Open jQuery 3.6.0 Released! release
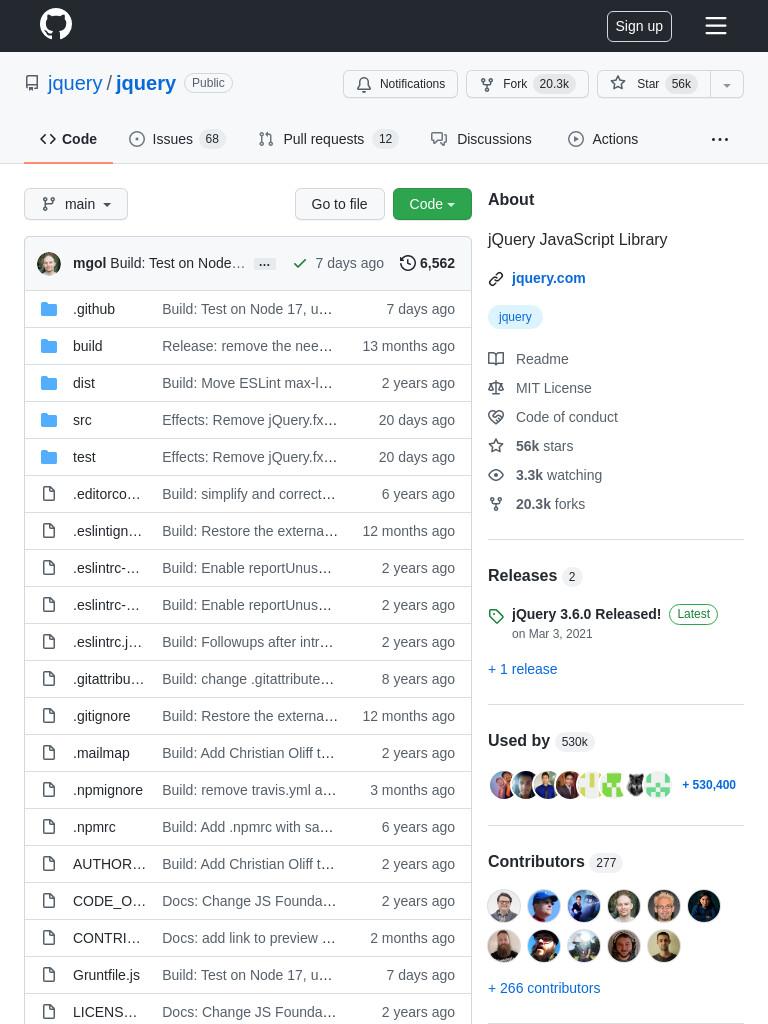Viewport: 768px width, 1024px height. 586,614
